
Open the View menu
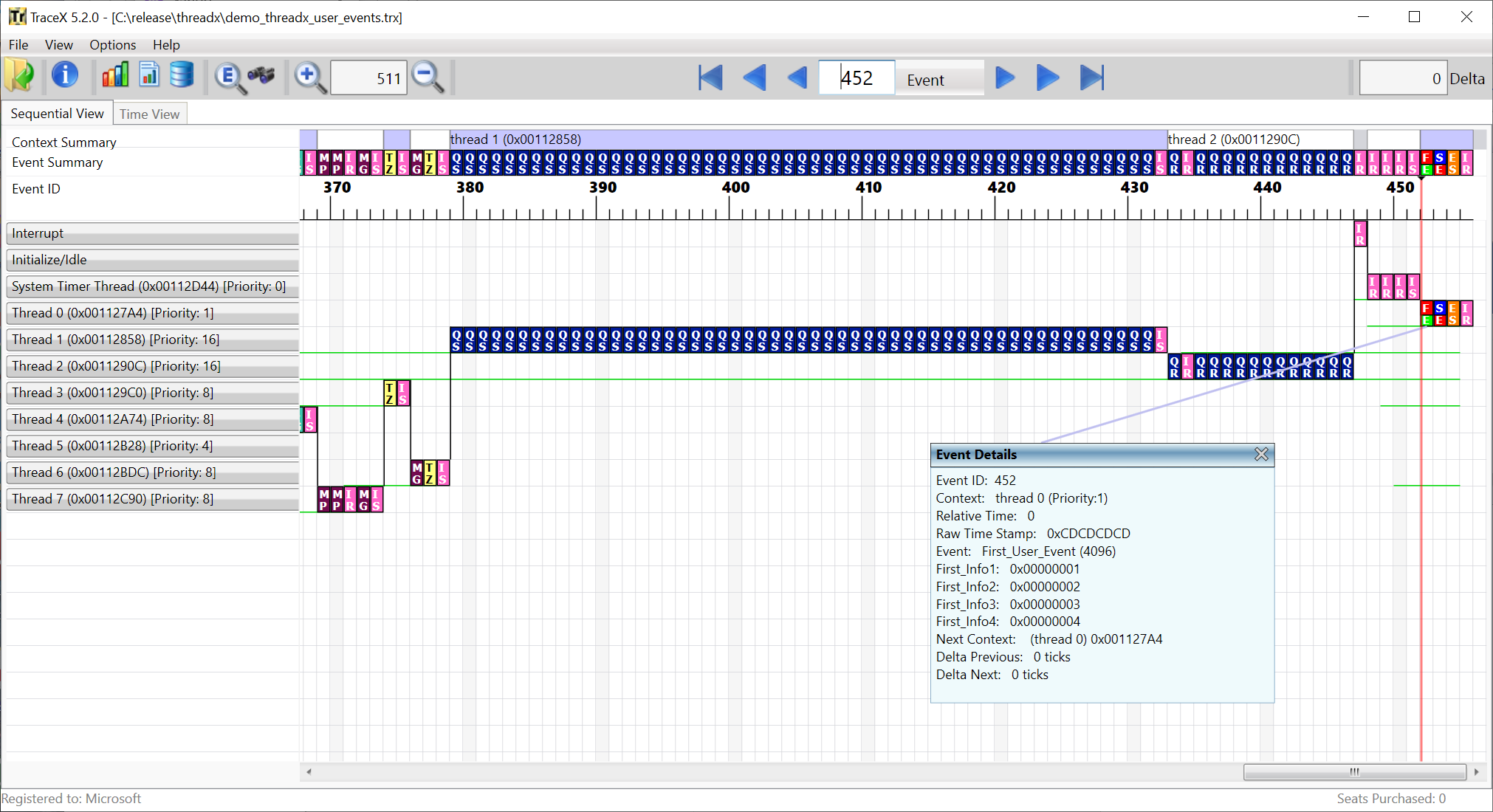58,45
